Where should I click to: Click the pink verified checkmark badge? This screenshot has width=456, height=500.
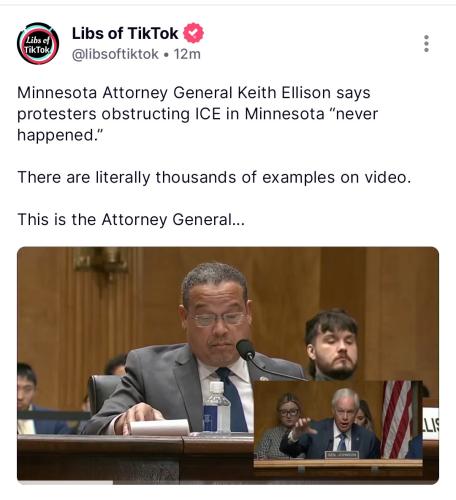(194, 33)
